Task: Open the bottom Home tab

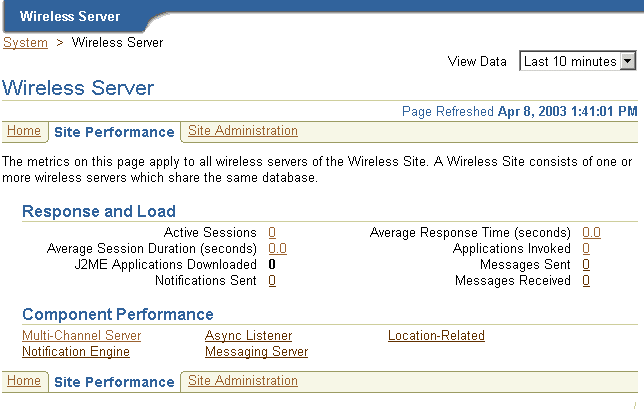Action: (24, 381)
